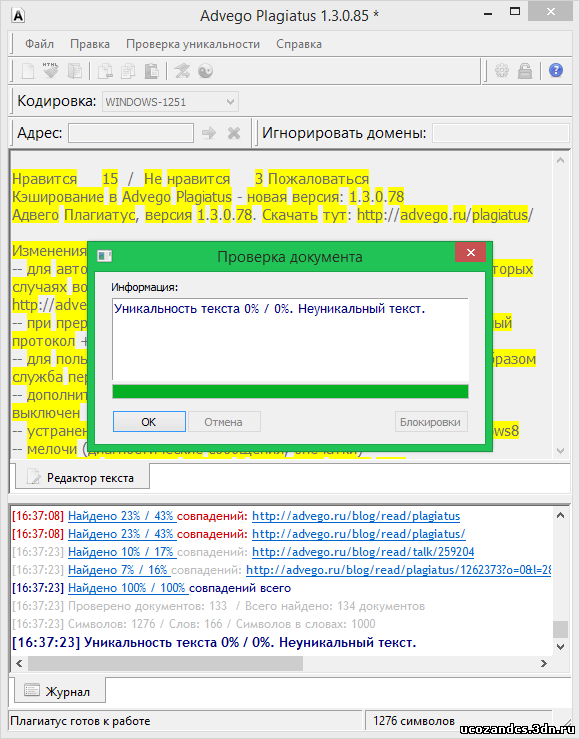Image resolution: width=580 pixels, height=739 pixels.
Task: Click status bar text '1276 символов'
Action: point(414,721)
